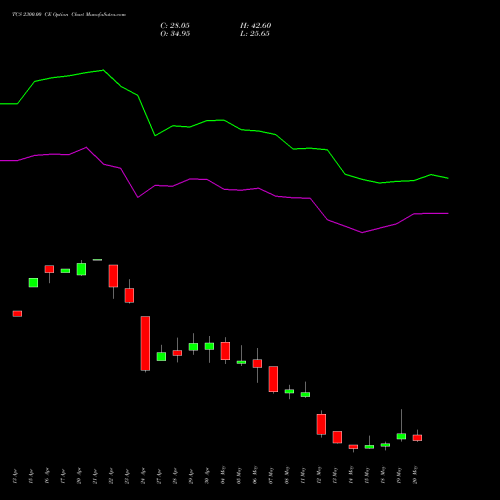Select the open value 'O: 34.95'
500x500 pixels.
pyautogui.click(x=175, y=34)
